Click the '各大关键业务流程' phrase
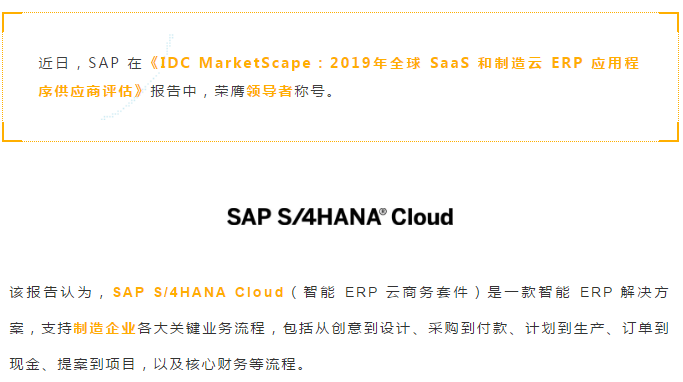This screenshot has width=683, height=382. pos(201,328)
